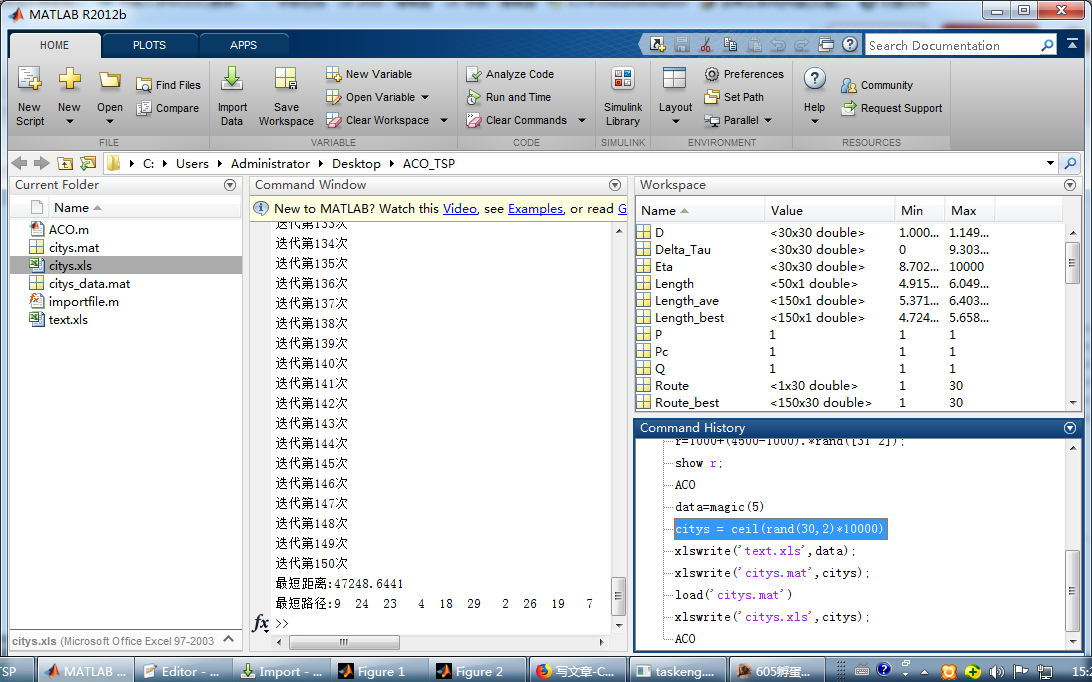
Task: Click Run and Time
Action: pos(509,97)
